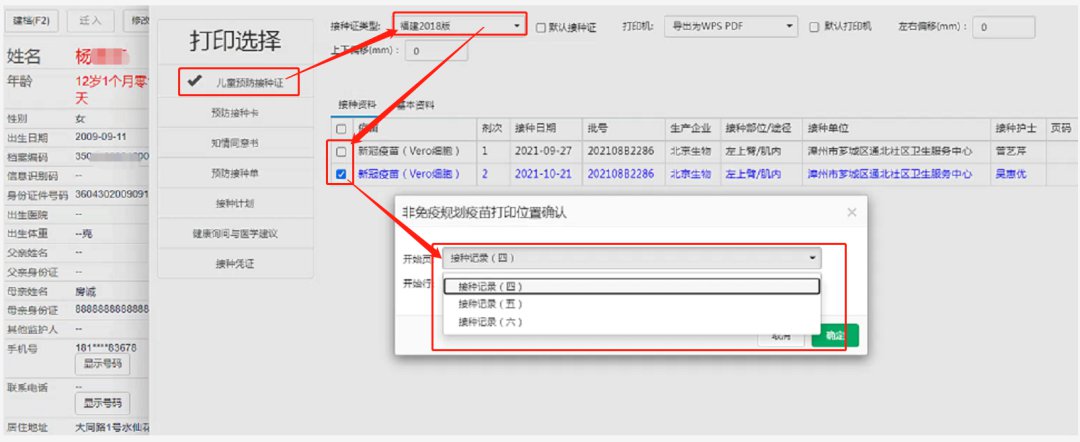Viewport: 1080px width, 442px height.
Task: Choose 接种记录（五）from the dropdown list
Action: [632, 304]
